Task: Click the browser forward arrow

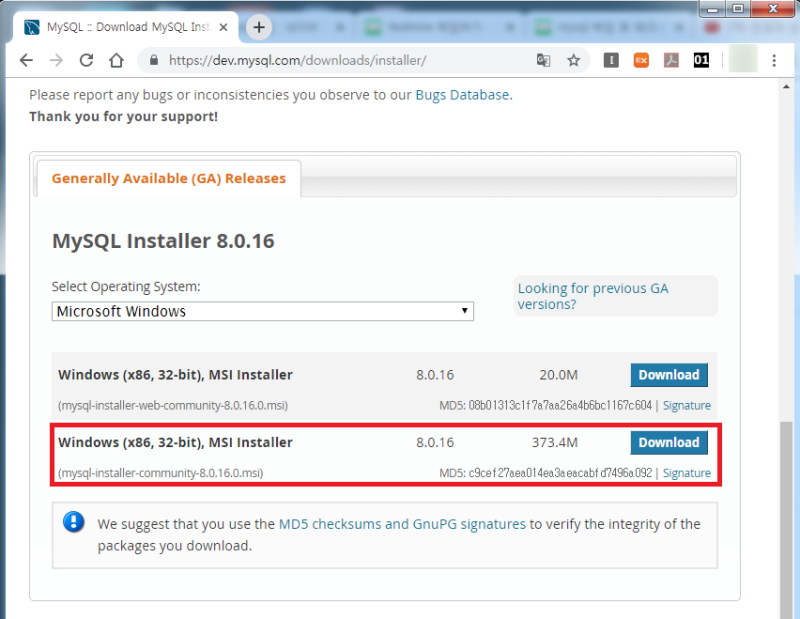Action: pos(56,60)
